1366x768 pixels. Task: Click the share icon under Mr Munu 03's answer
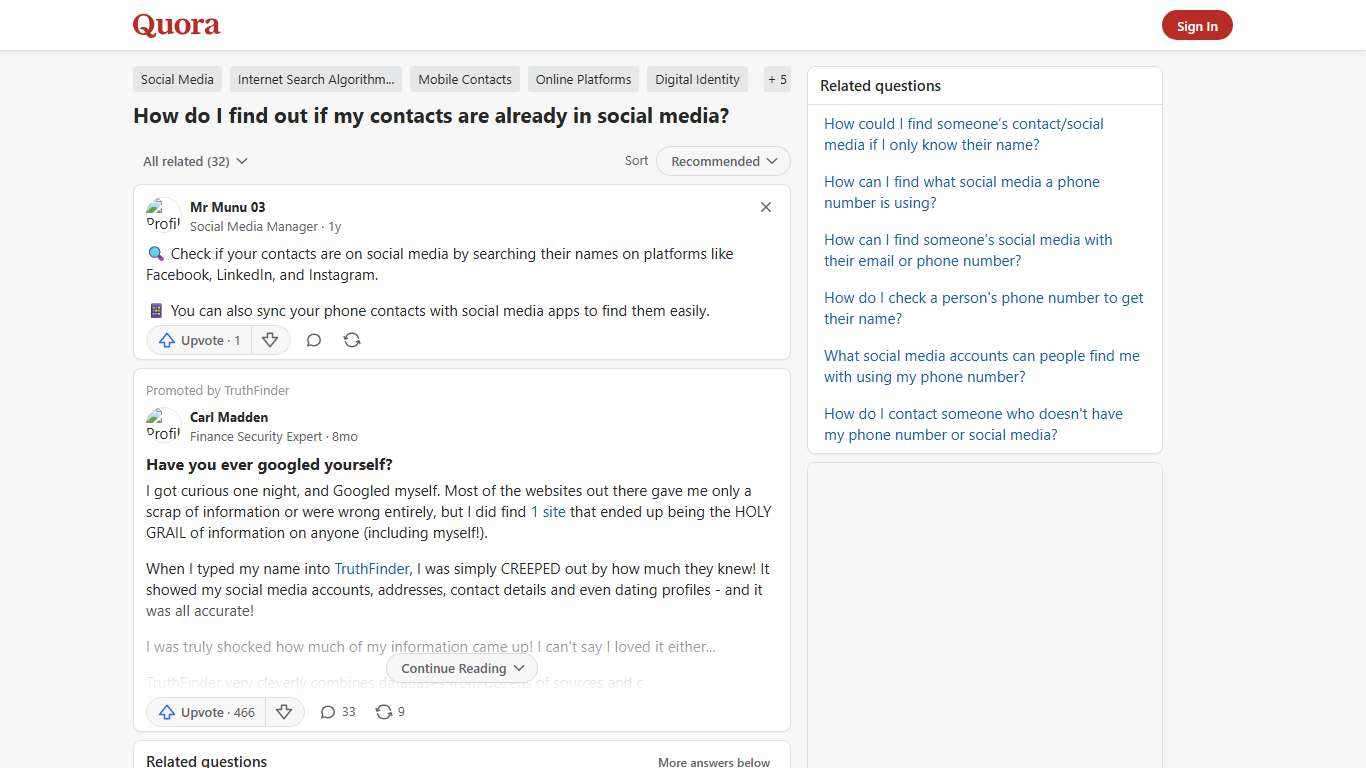pyautogui.click(x=352, y=340)
